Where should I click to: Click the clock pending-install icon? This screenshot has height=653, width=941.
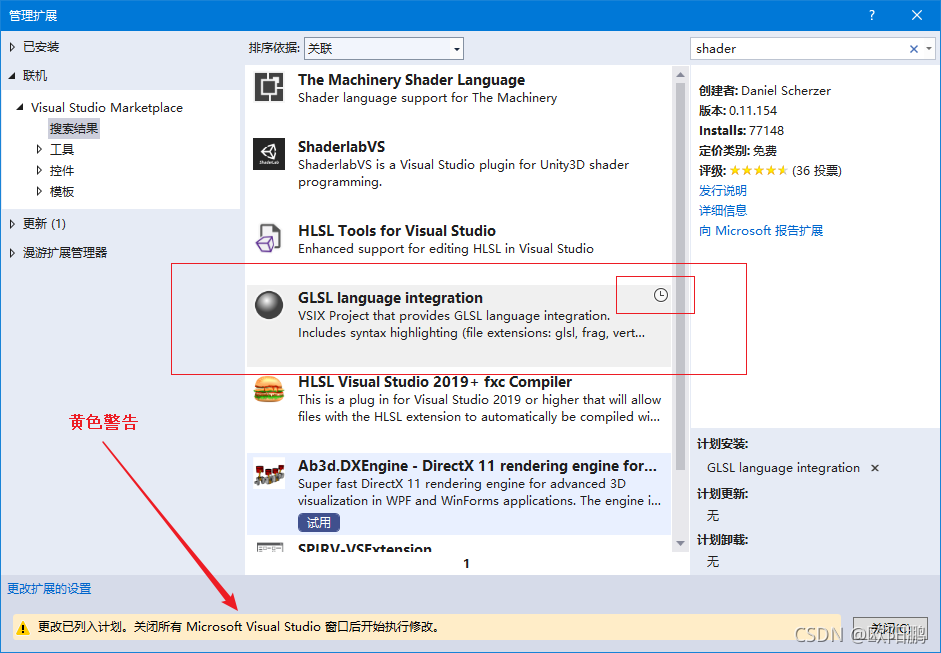pos(660,295)
